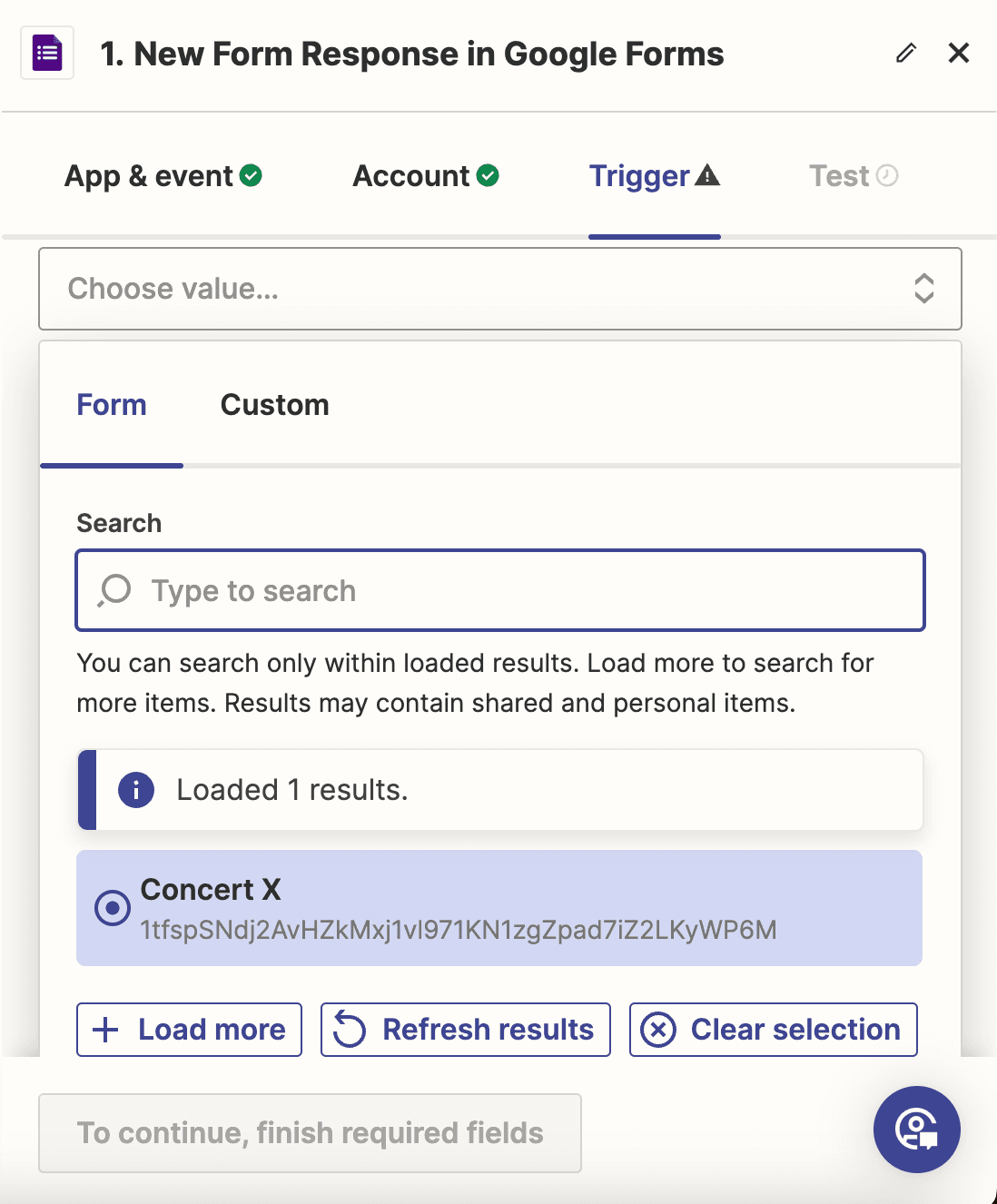Focus the Type to search field
This screenshot has height=1204, width=997.
pyautogui.click(x=527, y=590)
